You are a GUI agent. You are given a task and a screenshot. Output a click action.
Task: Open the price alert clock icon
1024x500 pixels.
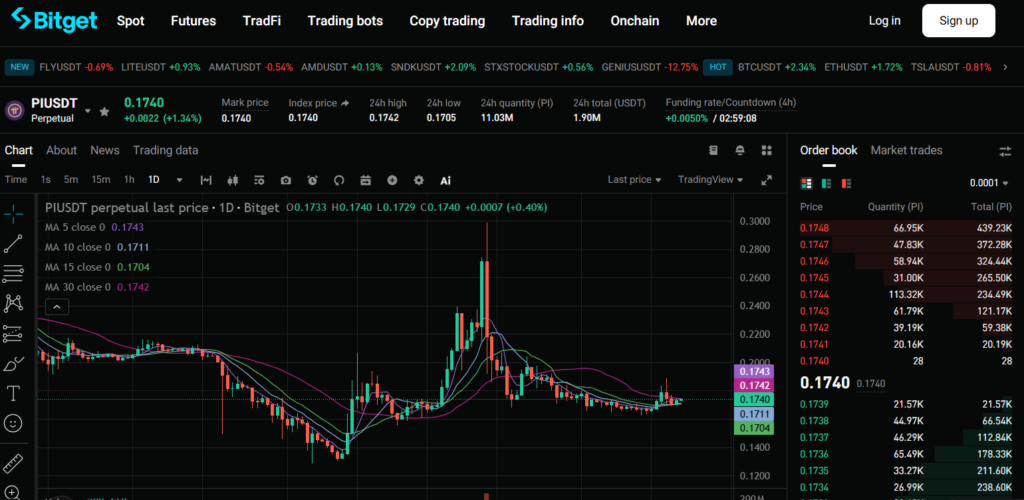312,180
